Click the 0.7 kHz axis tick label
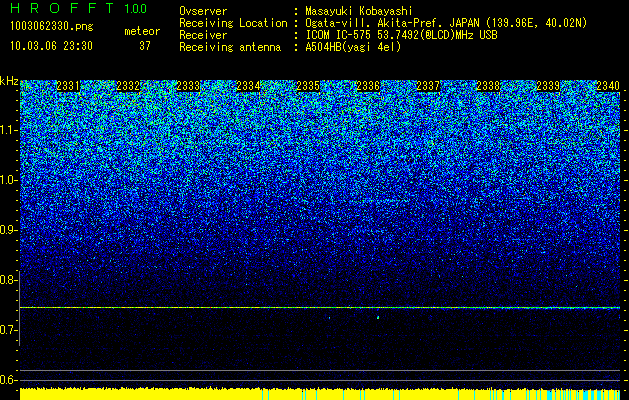The width and height of the screenshot is (629, 400). point(8,330)
